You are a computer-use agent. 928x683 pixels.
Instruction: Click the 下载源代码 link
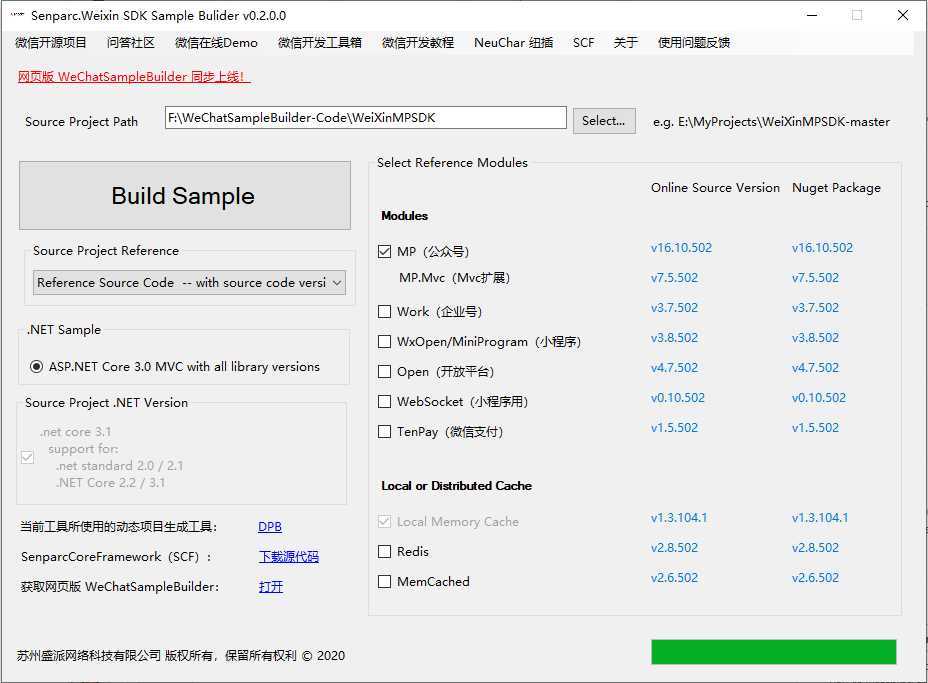coord(289,557)
